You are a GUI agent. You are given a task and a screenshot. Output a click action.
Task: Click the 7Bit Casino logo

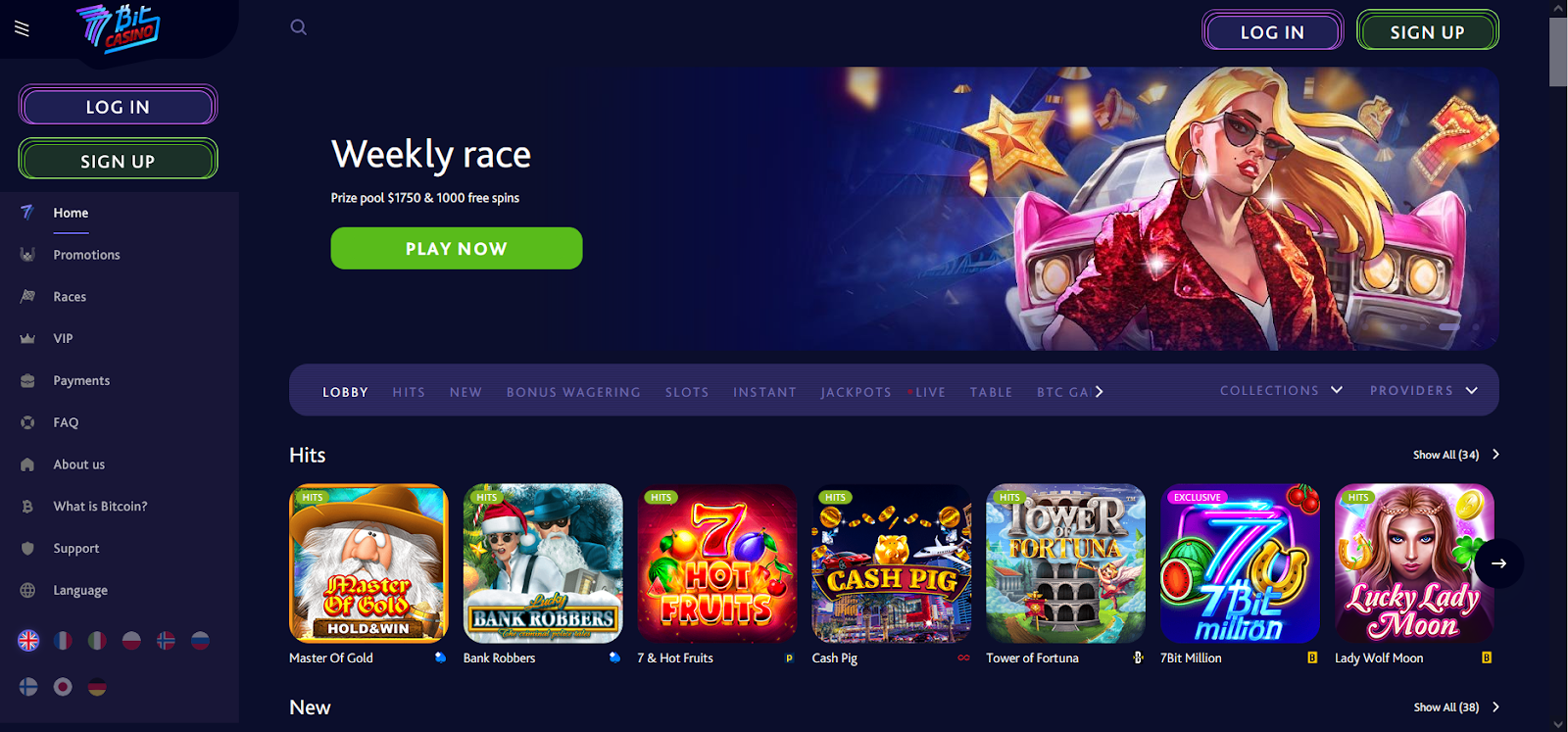[x=119, y=28]
